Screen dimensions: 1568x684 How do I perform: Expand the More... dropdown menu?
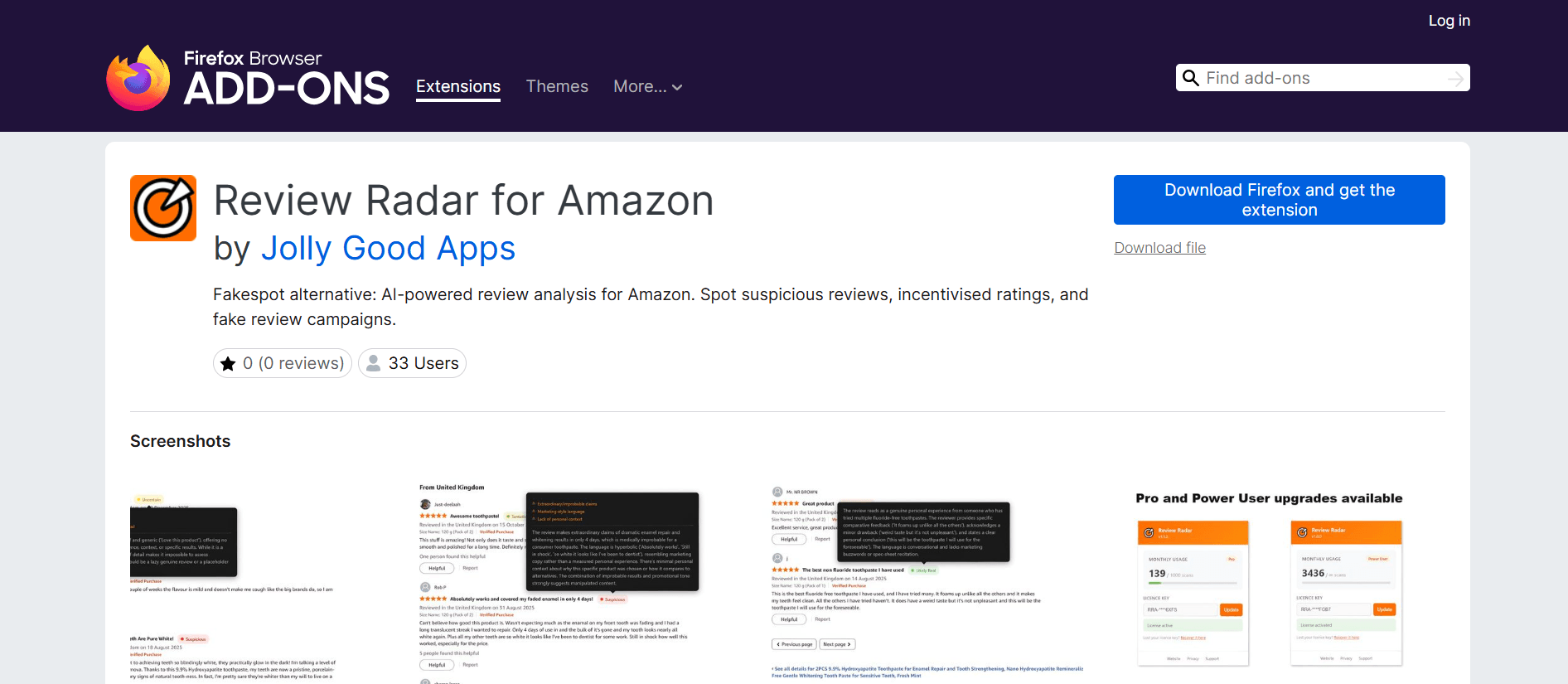pyautogui.click(x=648, y=86)
